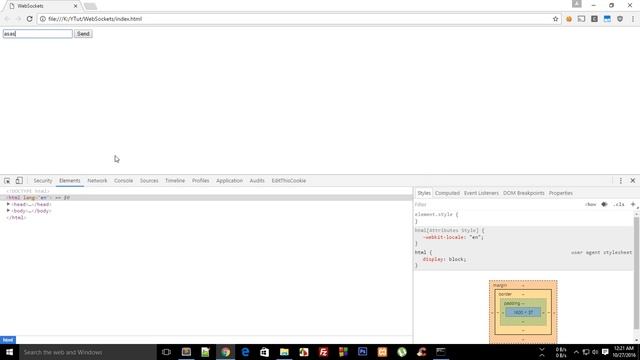
Task: Add new style rule with plus icon
Action: point(633,204)
